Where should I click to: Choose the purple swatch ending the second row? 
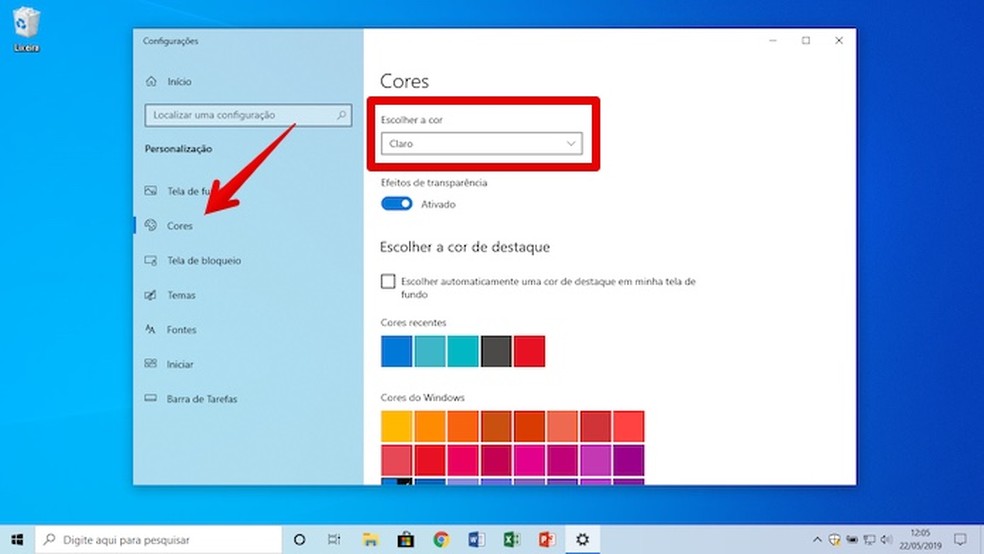coord(629,460)
